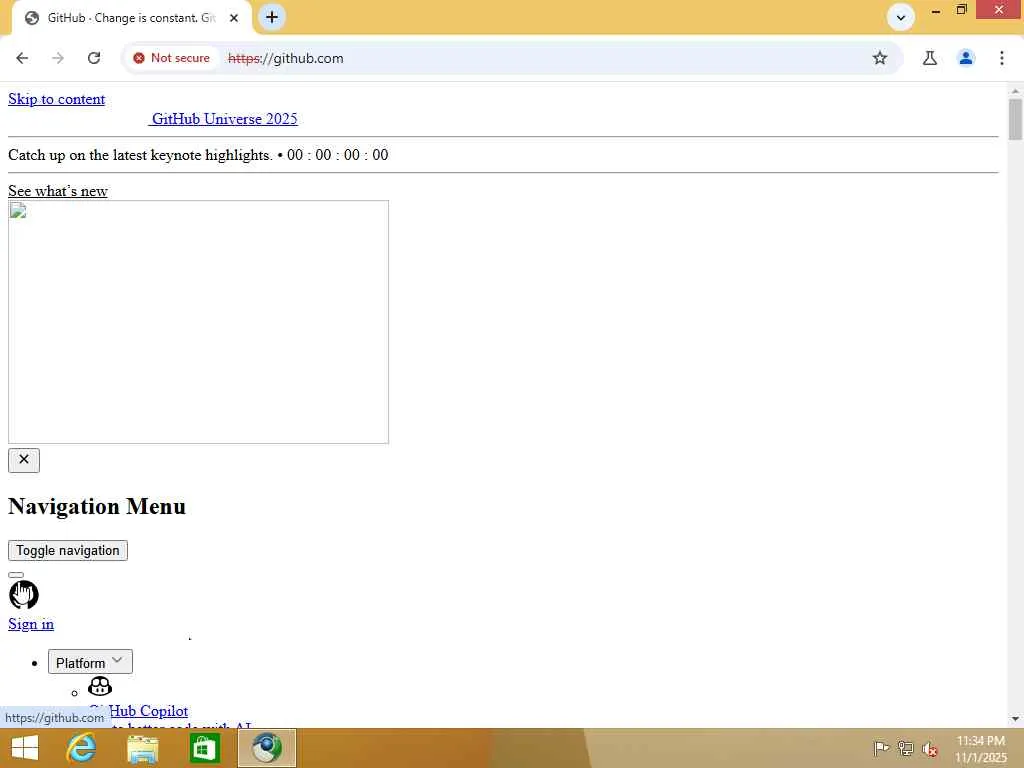Screen dimensions: 1024x768
Task: Open the Chrome three-dot menu
Action: (x=1002, y=58)
